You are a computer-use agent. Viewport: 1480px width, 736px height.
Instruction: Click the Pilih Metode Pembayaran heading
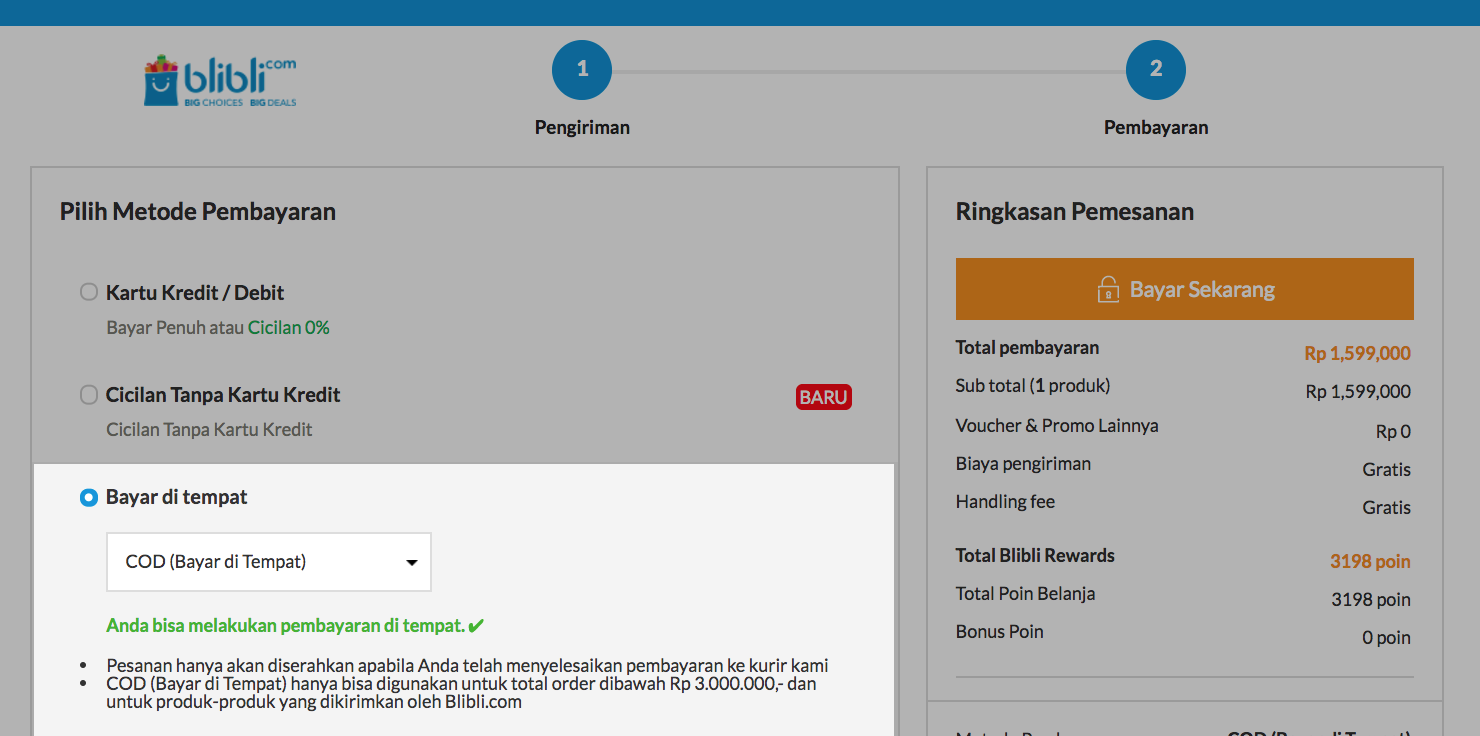pyautogui.click(x=196, y=211)
